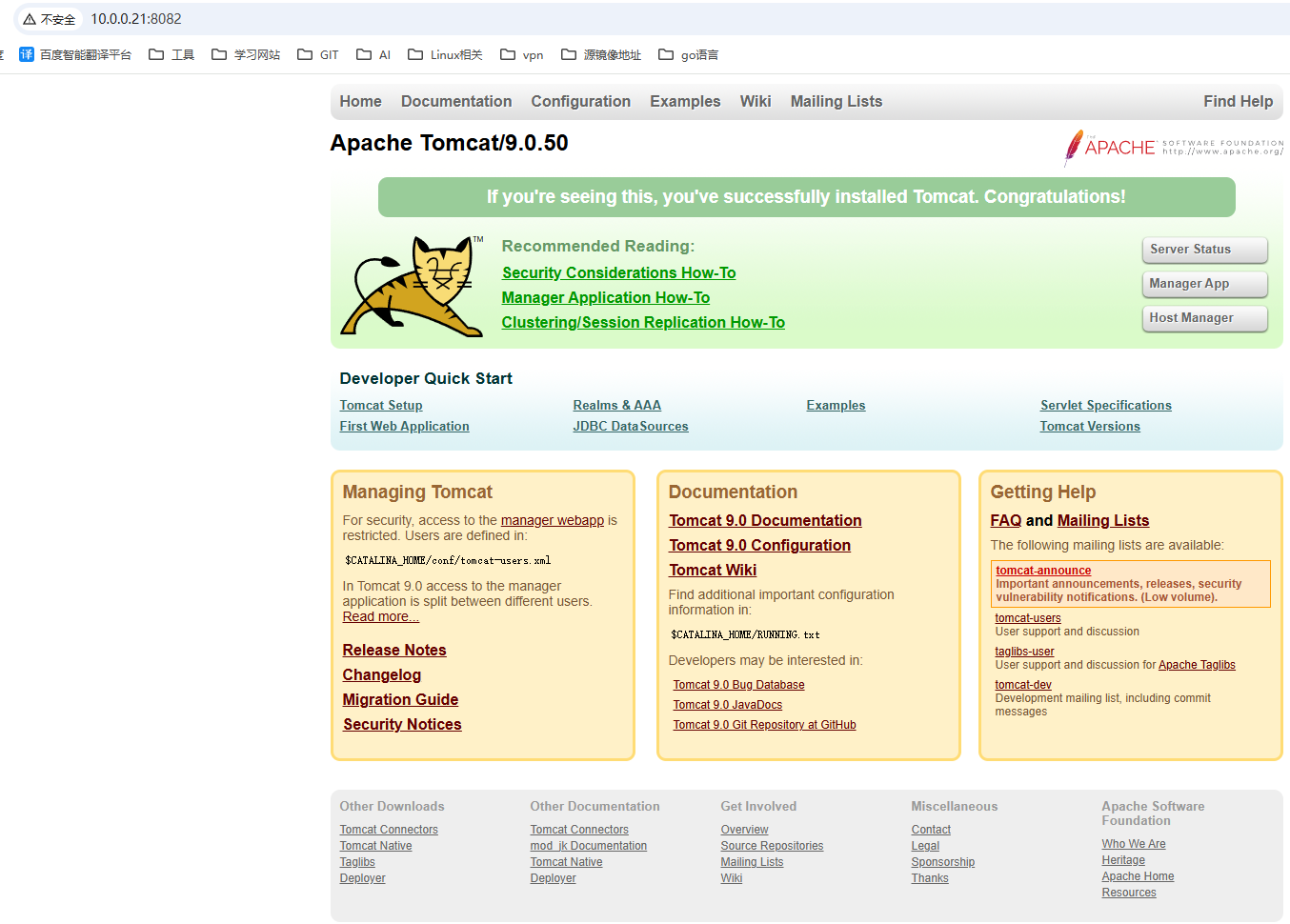Open Tomcat 9.0 JavaDocs link
This screenshot has height=924, width=1290.
(x=727, y=705)
